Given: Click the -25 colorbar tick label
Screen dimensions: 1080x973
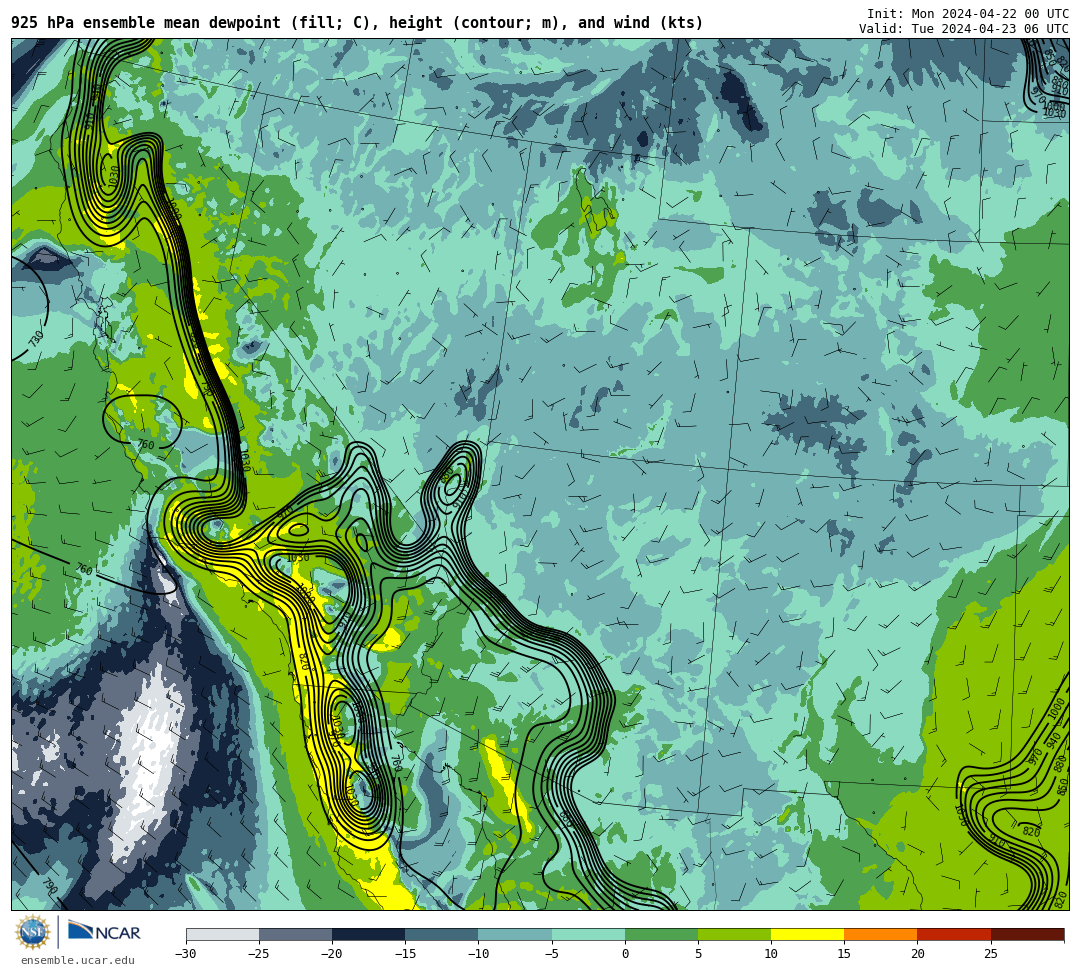Looking at the screenshot, I should [259, 954].
